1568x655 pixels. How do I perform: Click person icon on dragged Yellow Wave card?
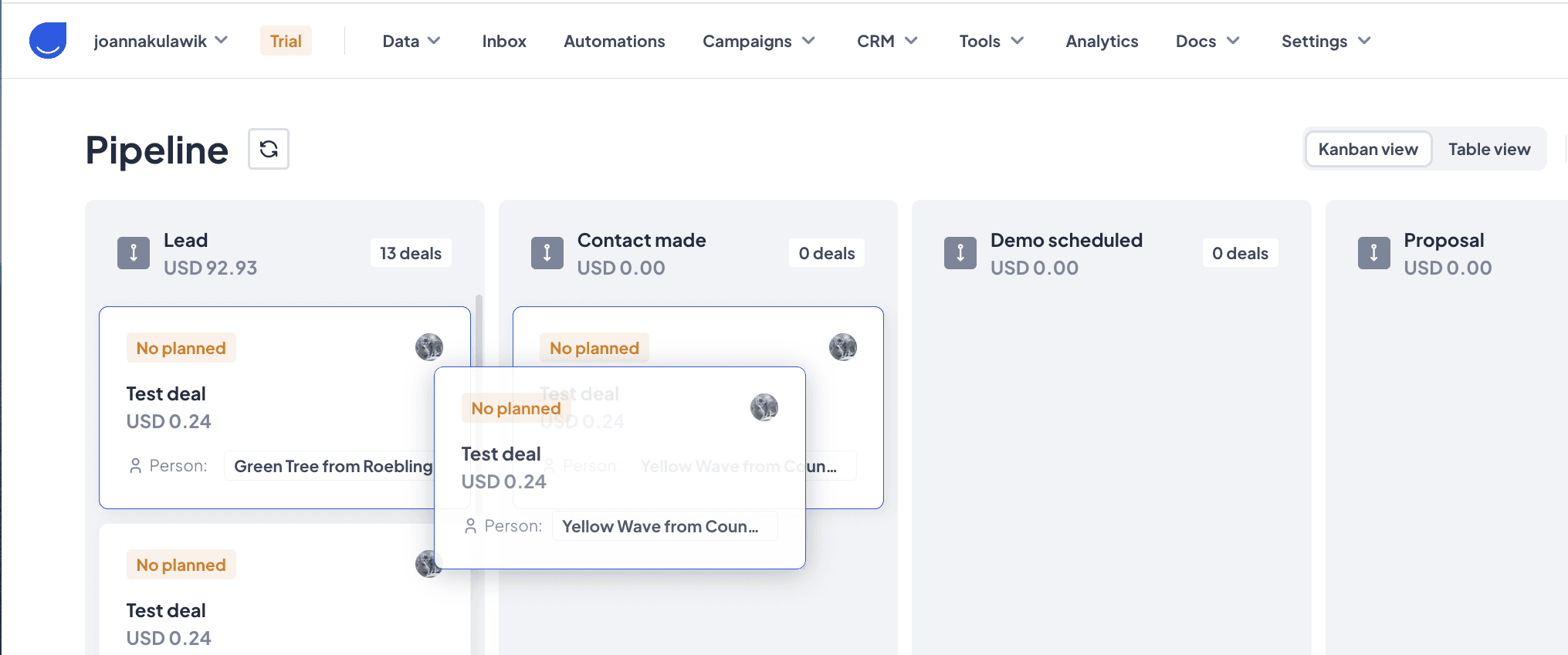[x=471, y=526]
